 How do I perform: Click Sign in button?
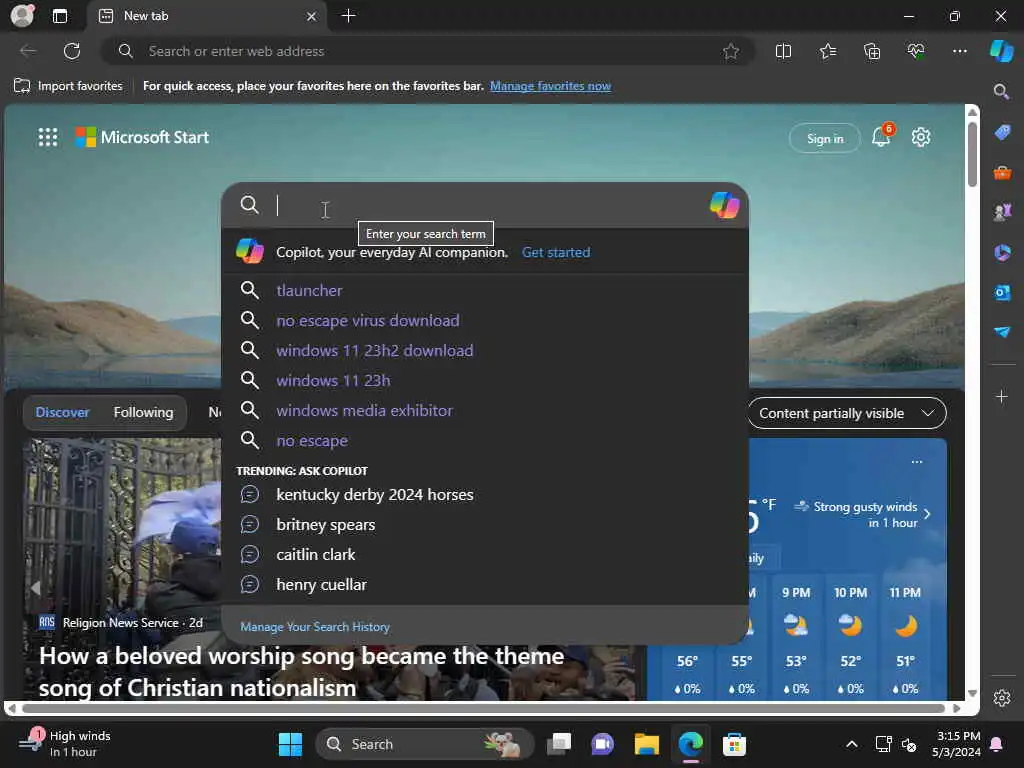point(825,138)
